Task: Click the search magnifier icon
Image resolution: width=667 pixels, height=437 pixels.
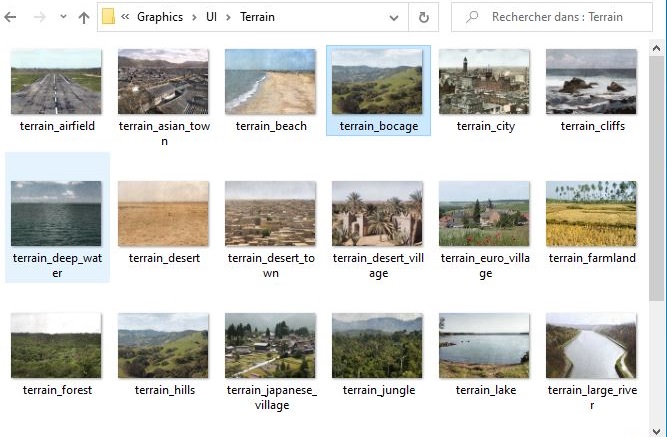Action: click(472, 17)
